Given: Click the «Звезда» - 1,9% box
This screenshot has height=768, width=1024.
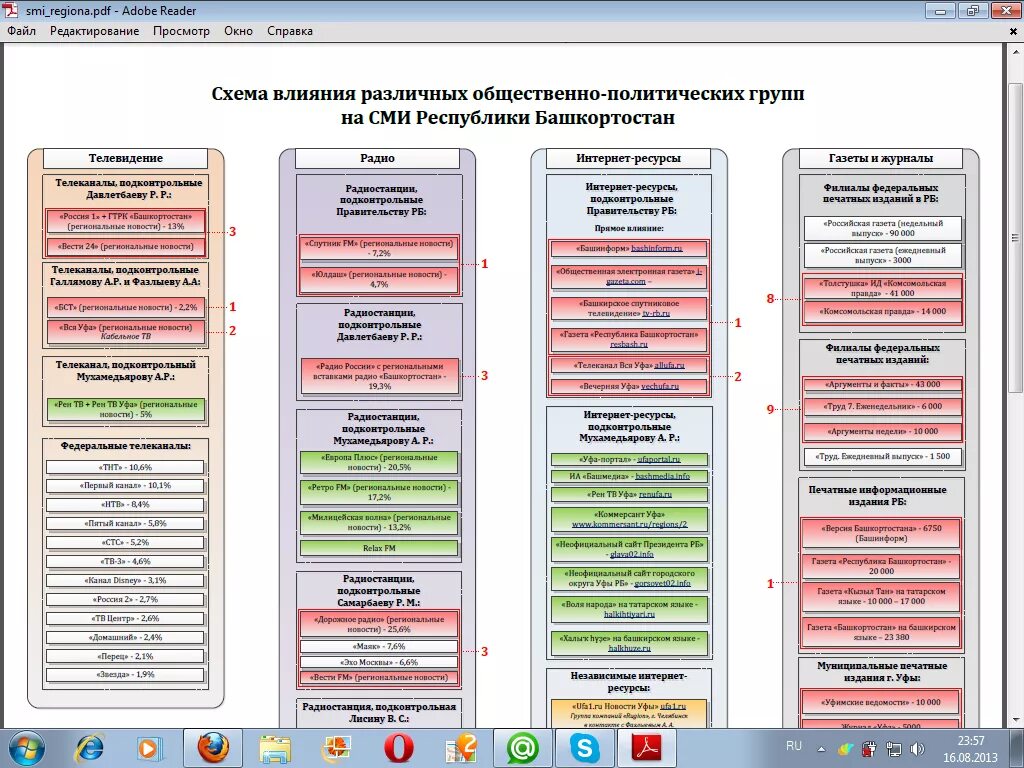Looking at the screenshot, I should pos(125,675).
